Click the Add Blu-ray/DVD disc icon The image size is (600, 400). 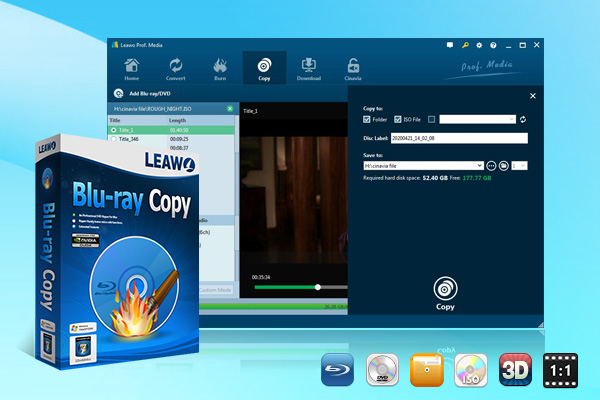tap(119, 93)
